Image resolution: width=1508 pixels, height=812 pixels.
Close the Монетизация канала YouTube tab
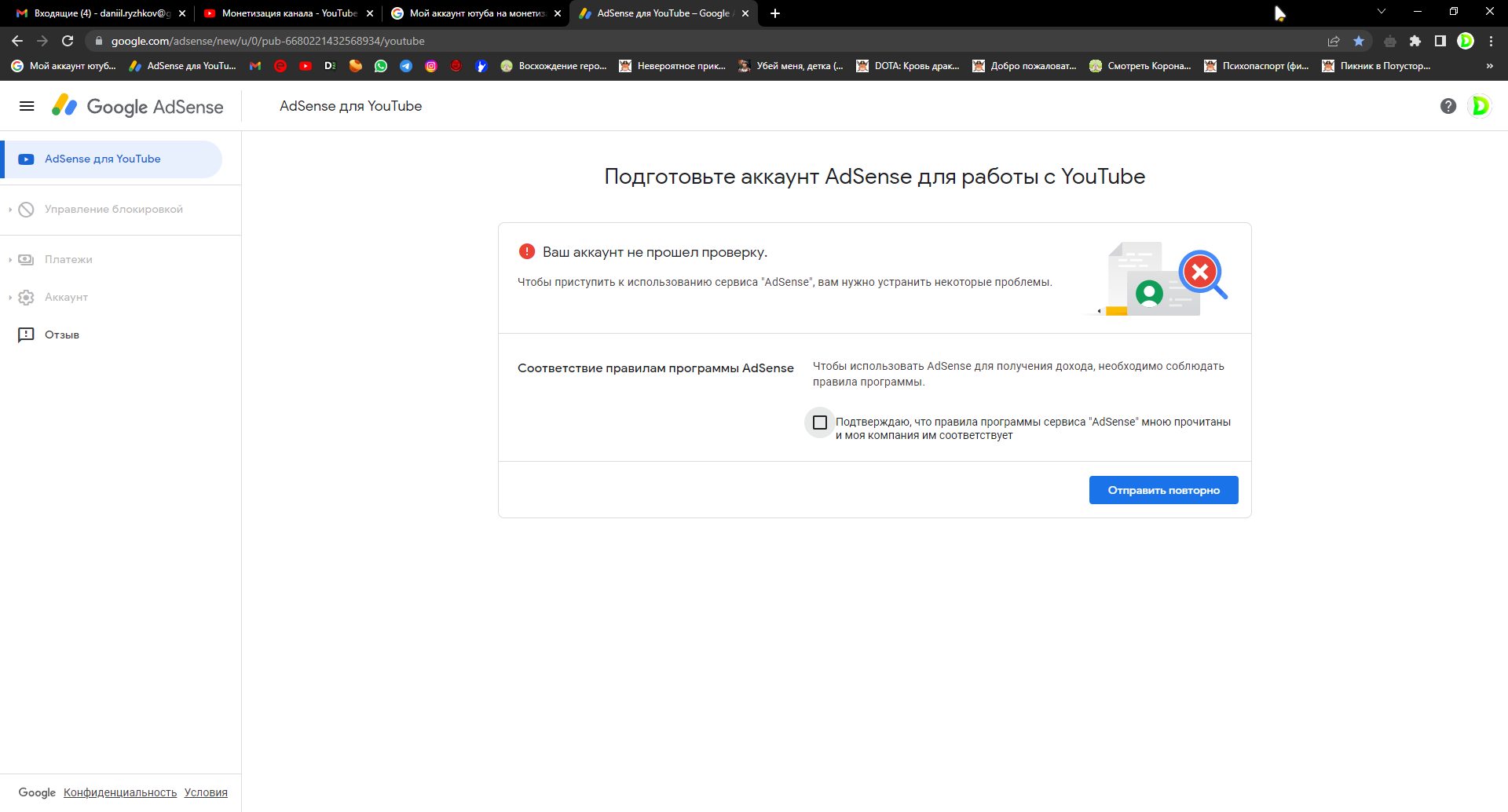click(x=370, y=13)
